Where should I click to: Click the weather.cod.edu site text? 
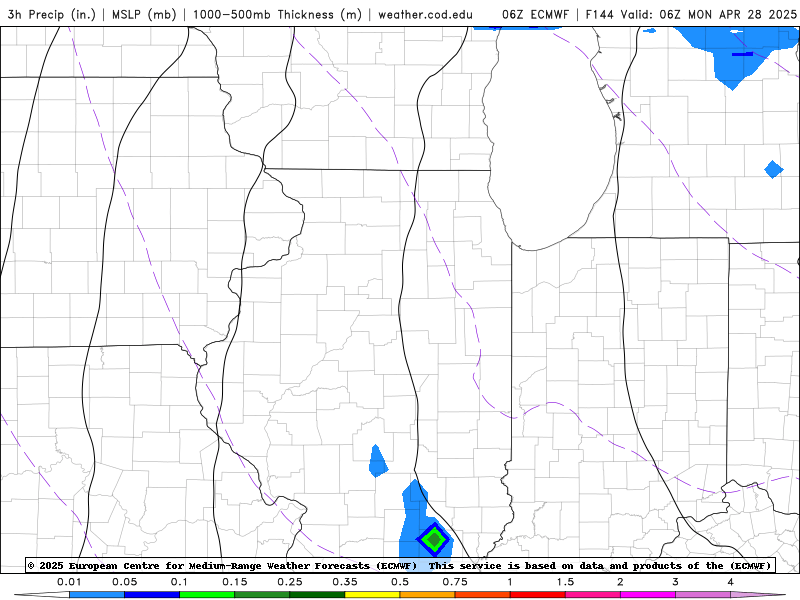point(425,14)
